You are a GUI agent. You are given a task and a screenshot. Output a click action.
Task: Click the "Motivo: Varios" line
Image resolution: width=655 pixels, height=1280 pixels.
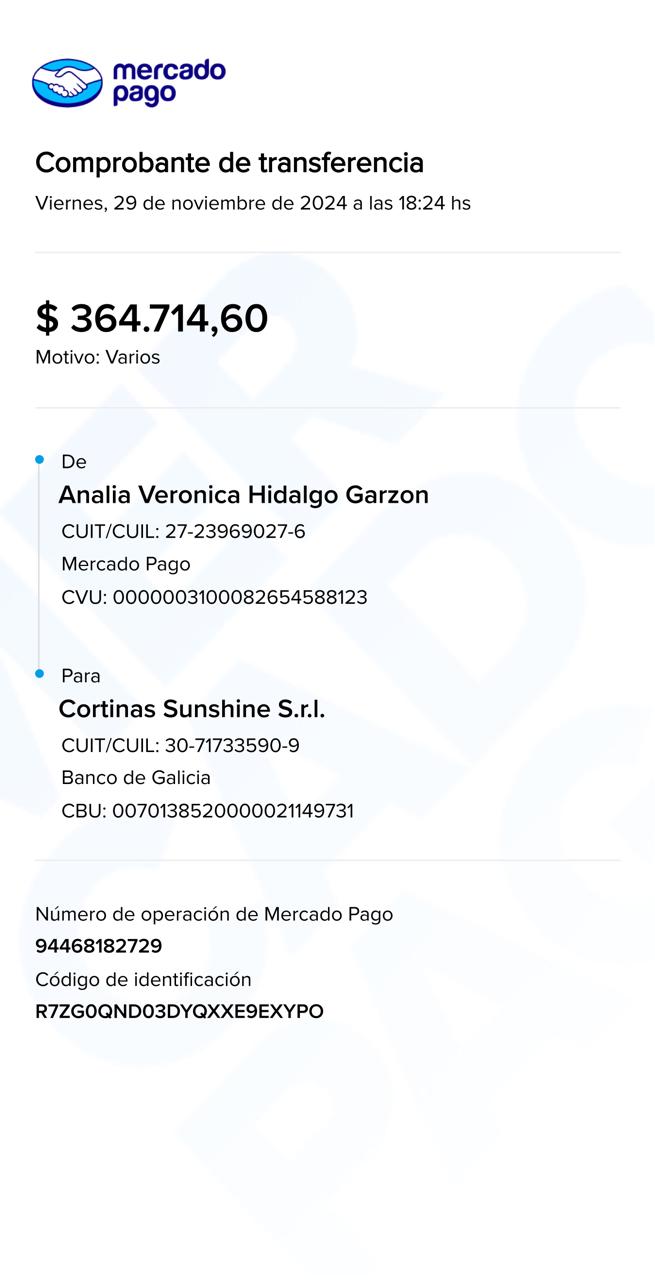97,357
